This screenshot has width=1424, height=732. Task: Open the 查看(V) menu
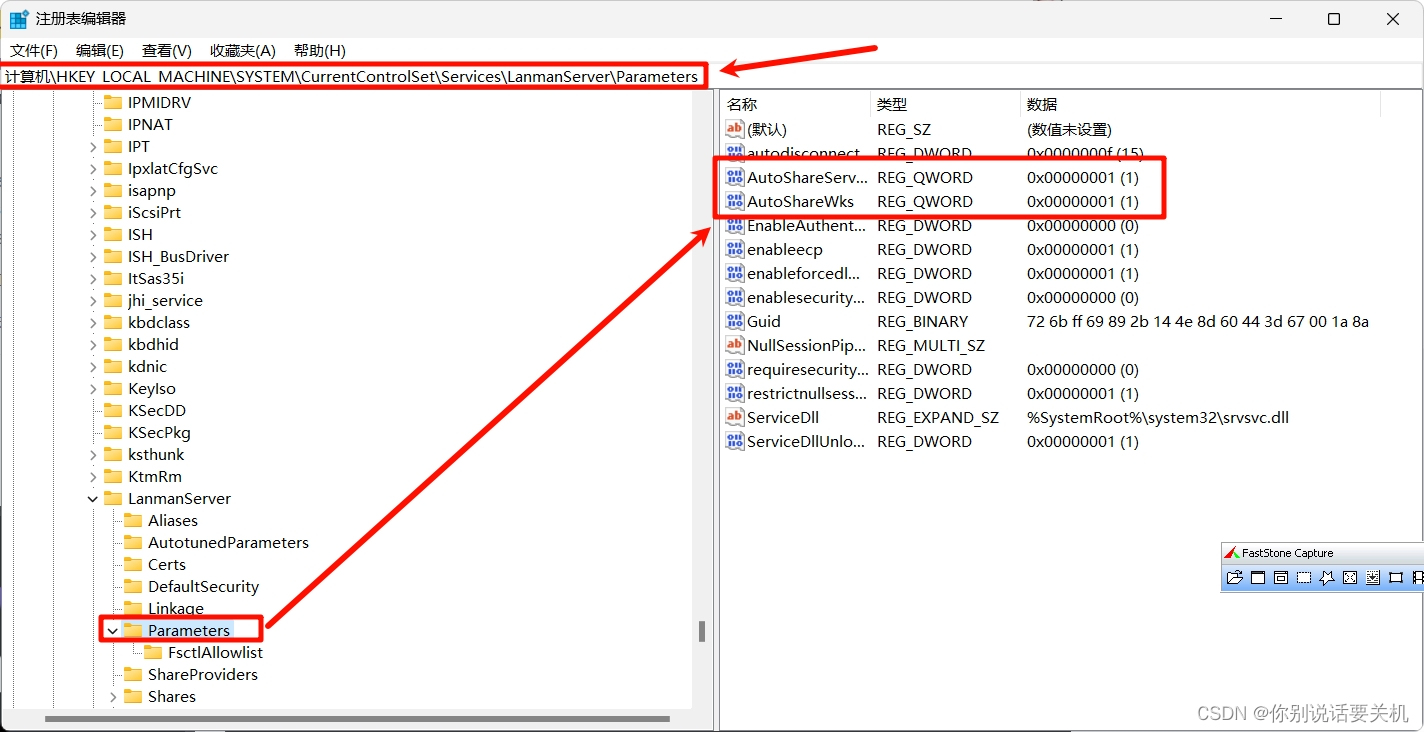(166, 50)
